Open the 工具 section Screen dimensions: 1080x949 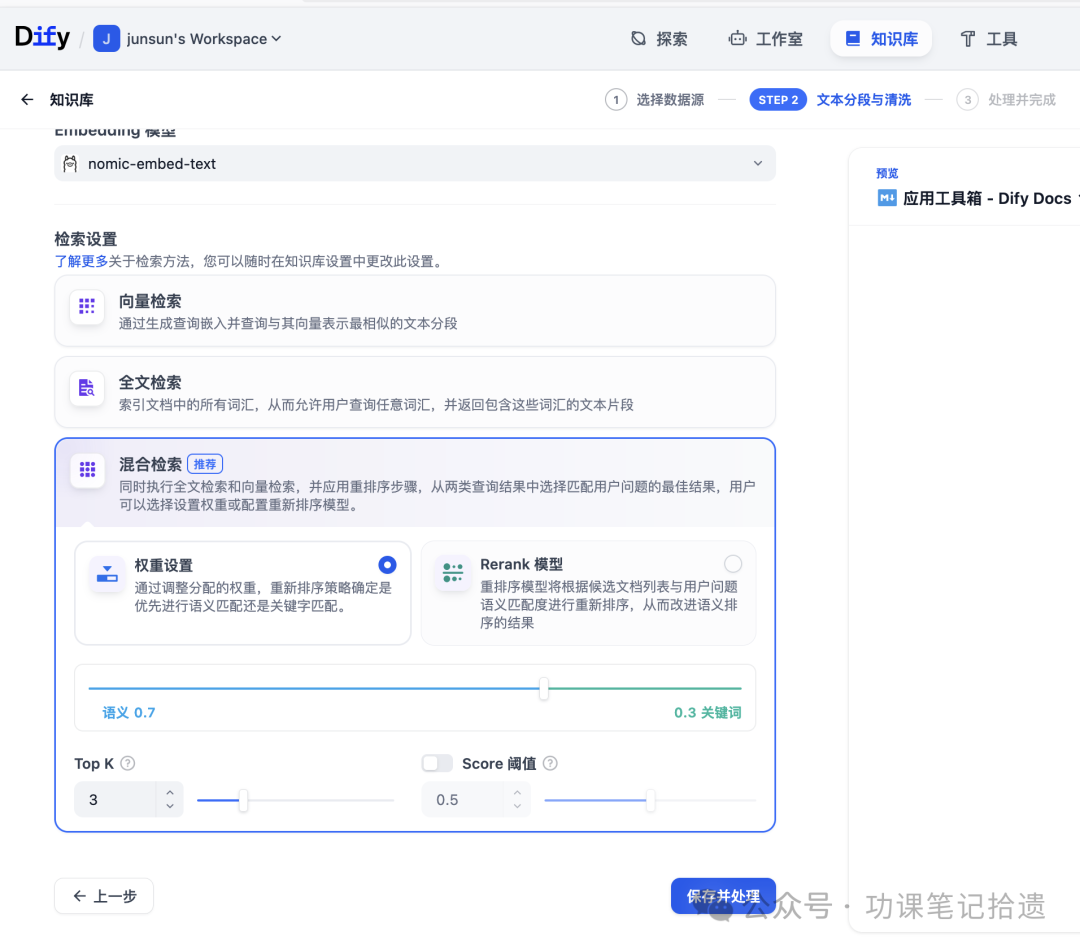989,38
